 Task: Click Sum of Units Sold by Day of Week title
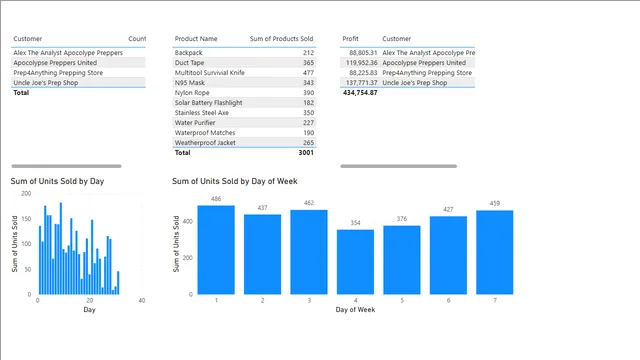pyautogui.click(x=235, y=181)
